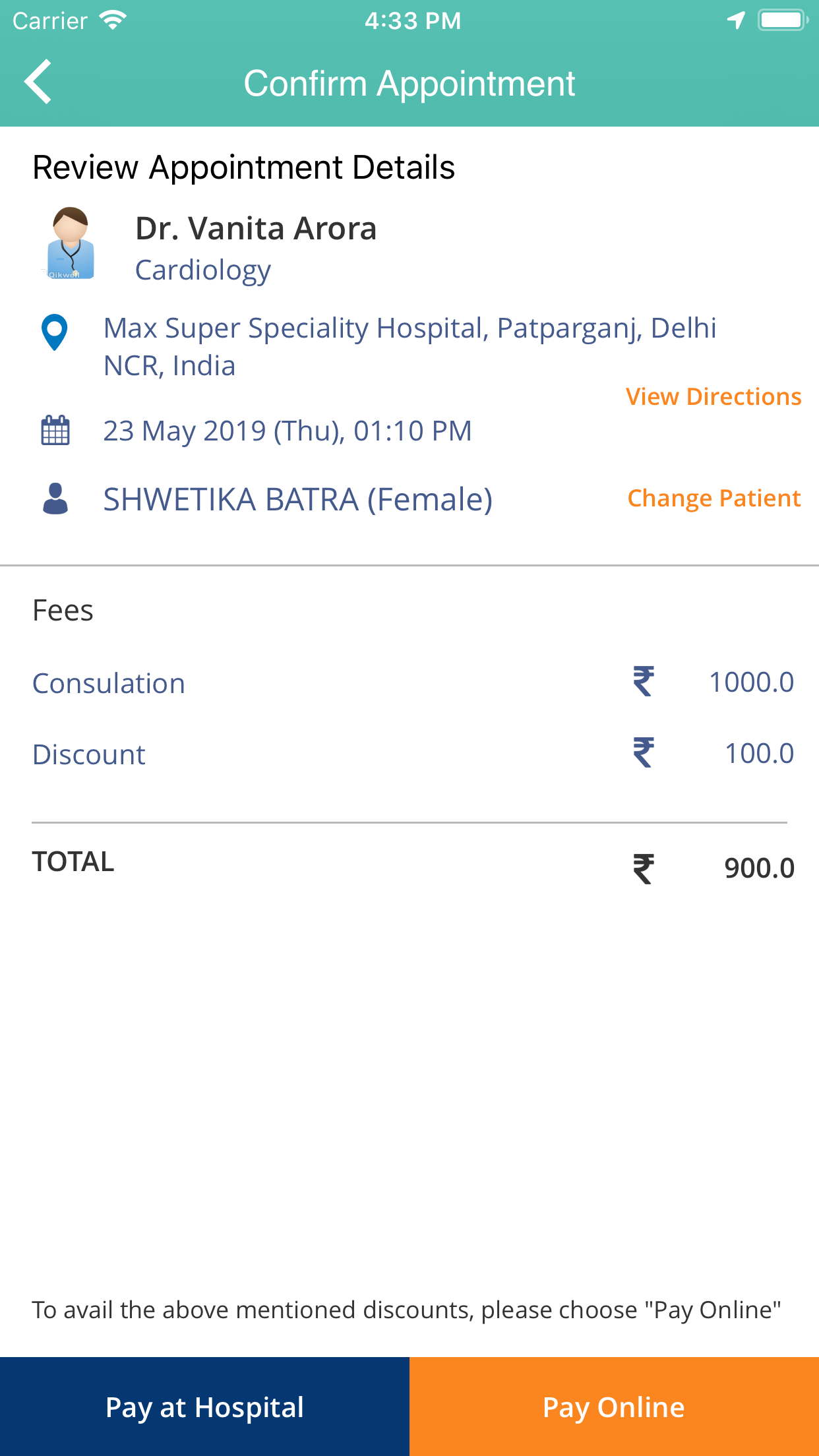Tap the location services arrow icon
Screen dimensions: 819x1456
pos(735,20)
